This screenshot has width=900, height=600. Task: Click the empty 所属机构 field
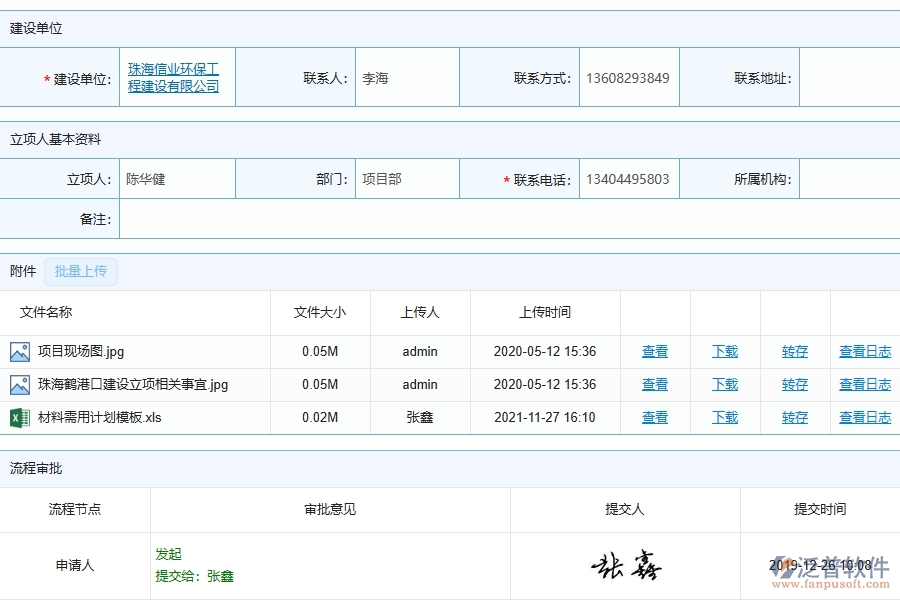848,179
